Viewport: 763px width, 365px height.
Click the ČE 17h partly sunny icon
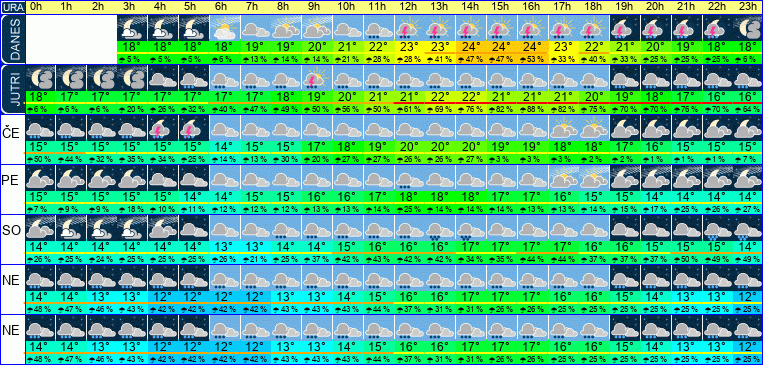(x=563, y=128)
